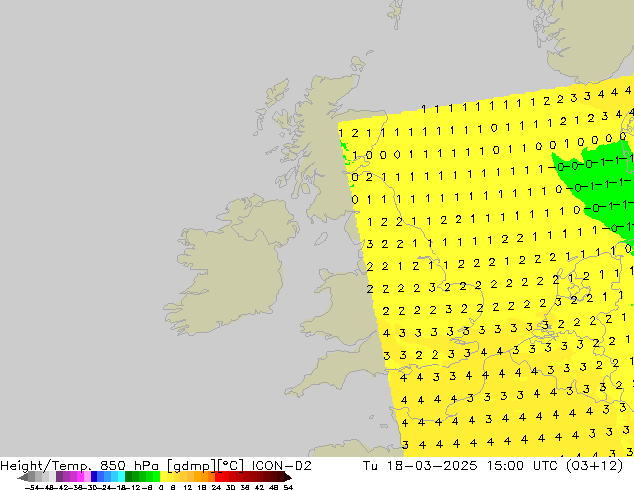
Task: Select the dark green legend swatch
Action: (128, 477)
